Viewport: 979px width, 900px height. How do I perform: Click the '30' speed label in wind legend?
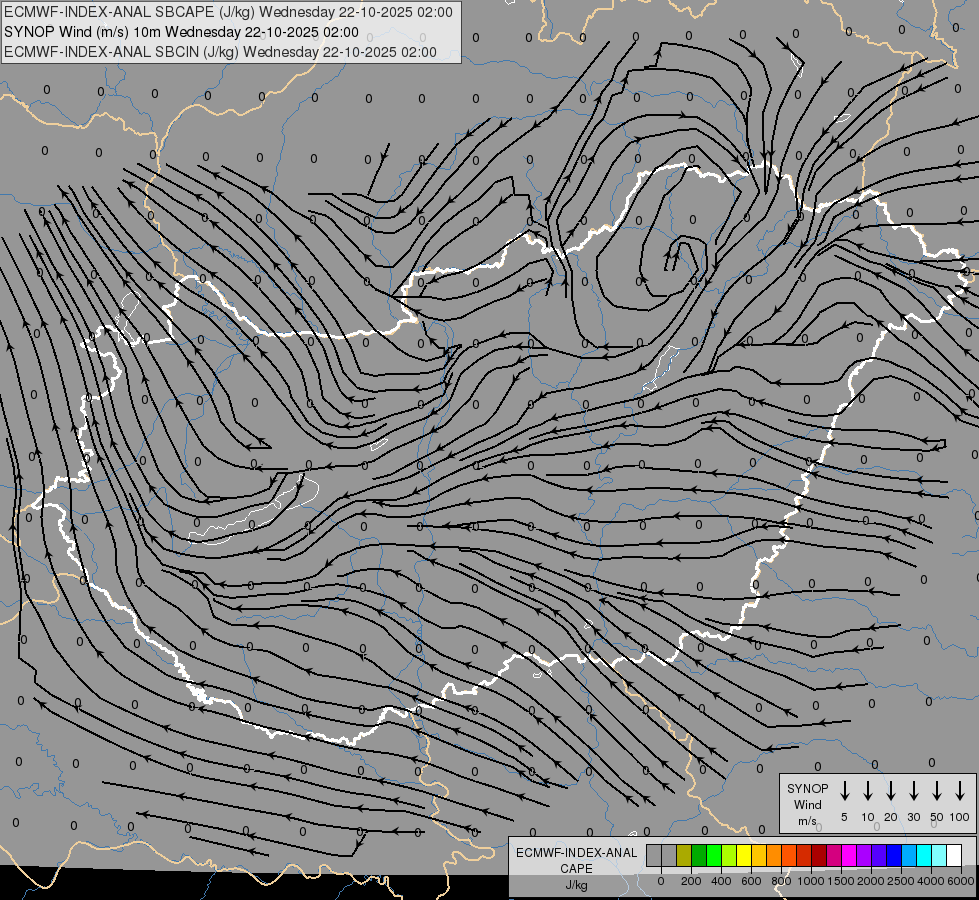(914, 817)
